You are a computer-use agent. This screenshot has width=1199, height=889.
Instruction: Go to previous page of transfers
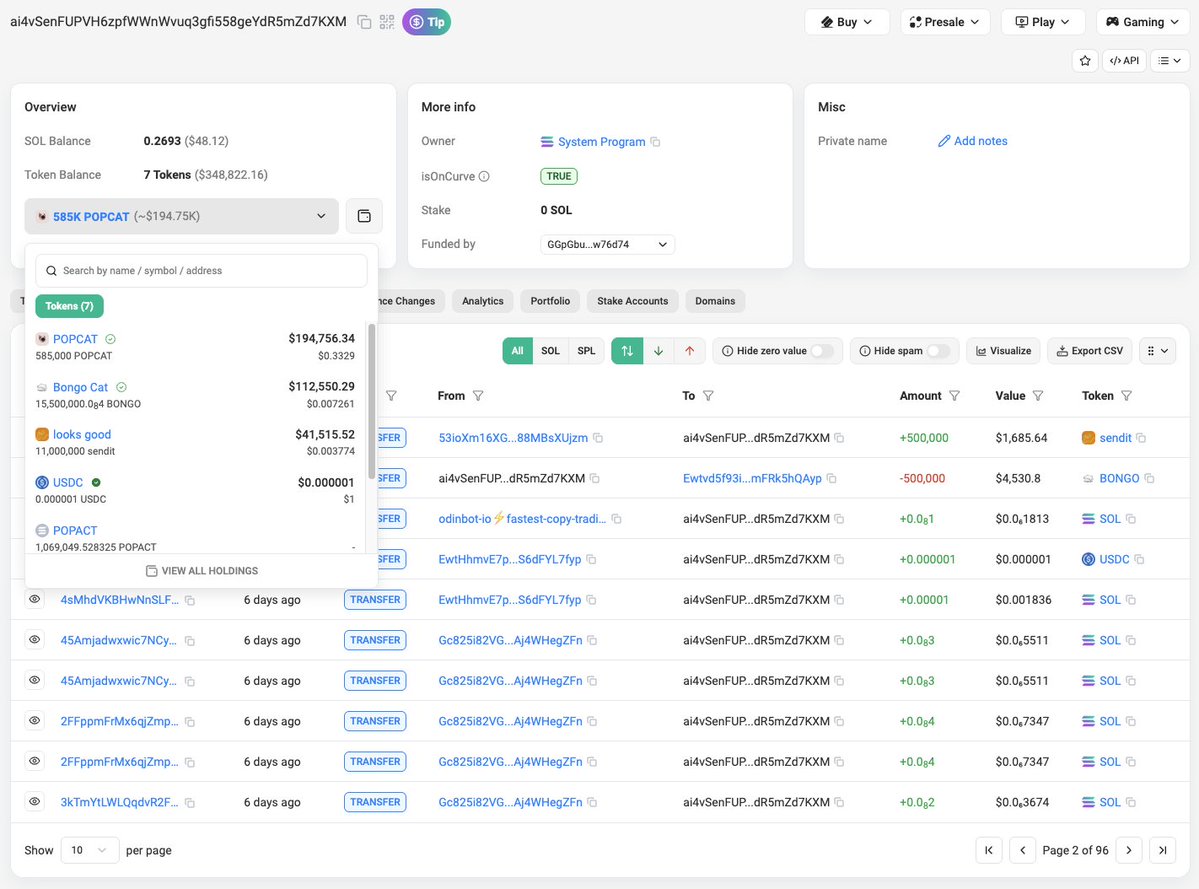pos(1022,850)
